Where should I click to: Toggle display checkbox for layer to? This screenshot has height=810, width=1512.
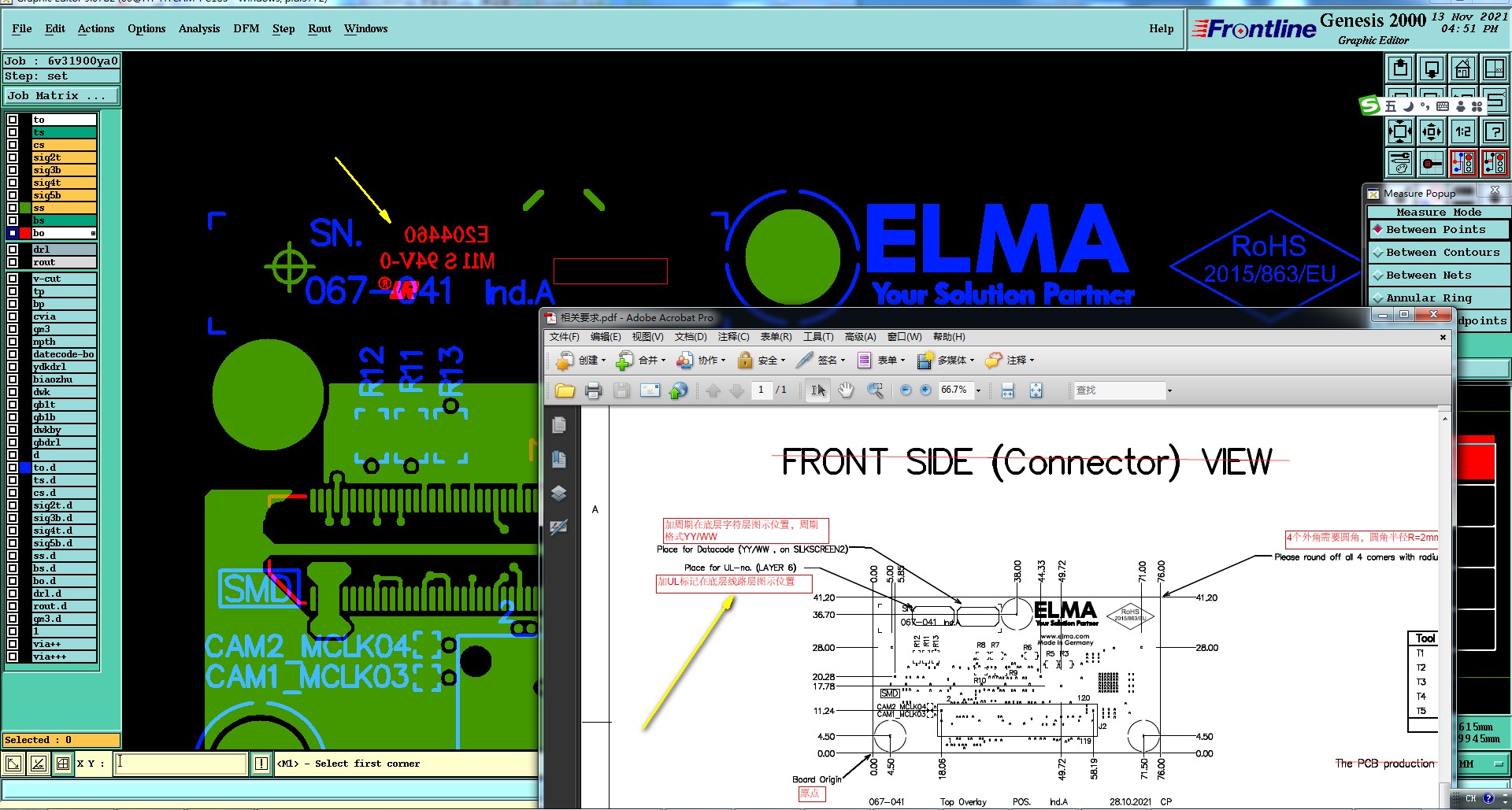(x=13, y=120)
